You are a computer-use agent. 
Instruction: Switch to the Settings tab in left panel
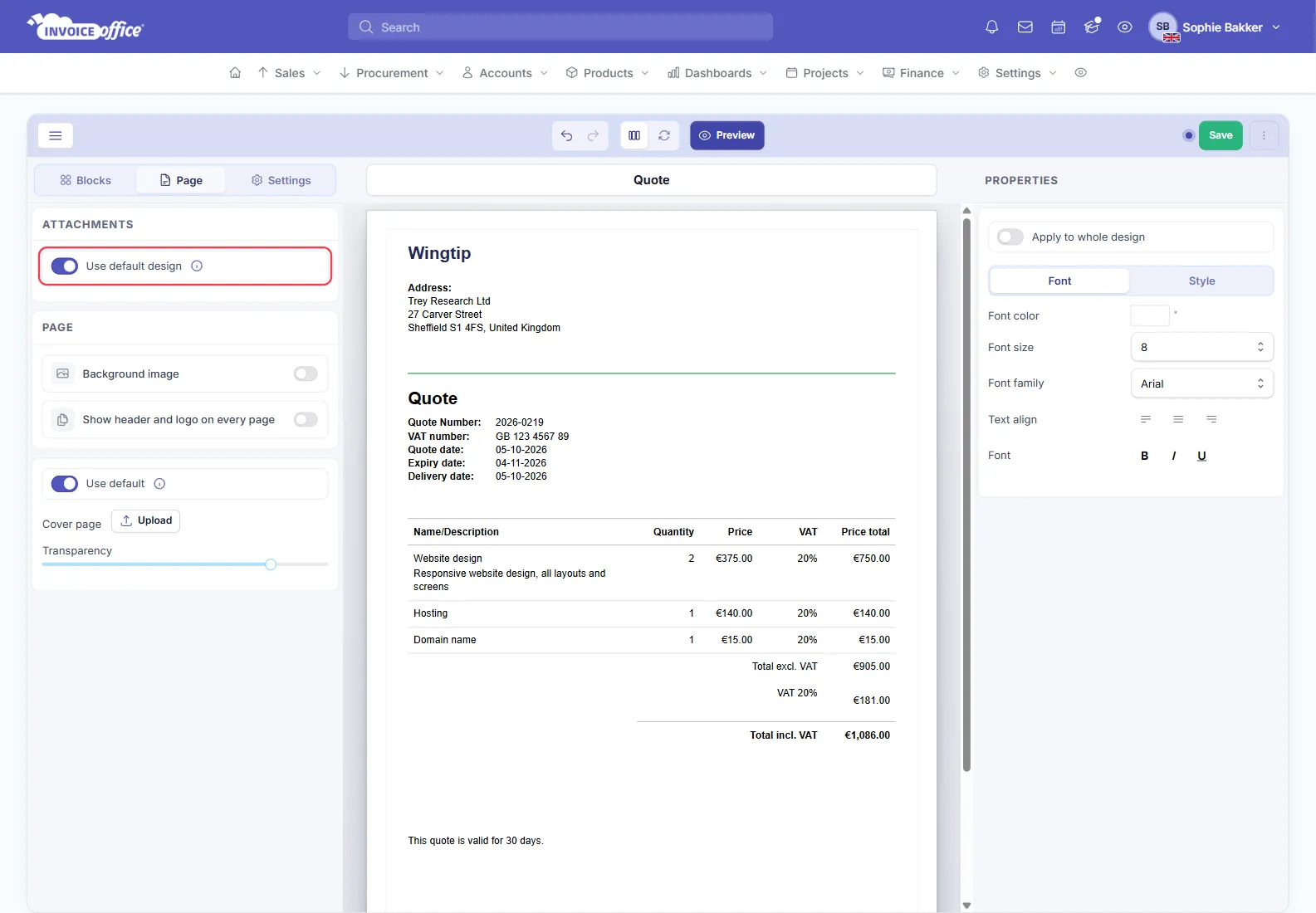281,181
